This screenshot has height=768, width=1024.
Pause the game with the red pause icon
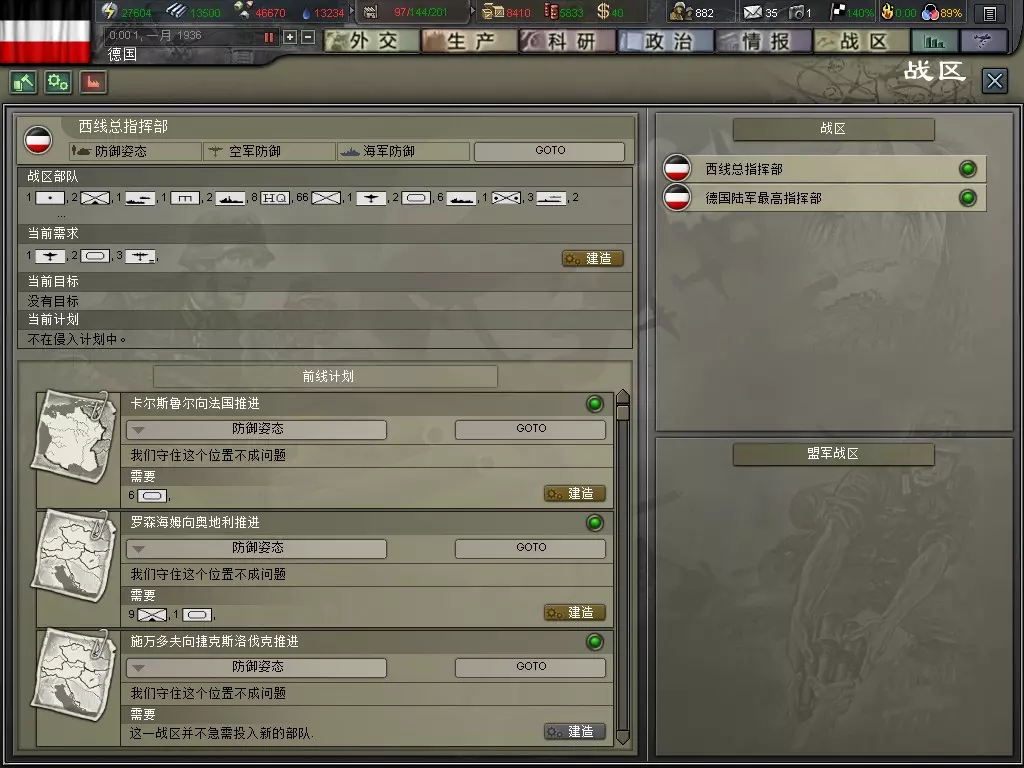point(268,37)
